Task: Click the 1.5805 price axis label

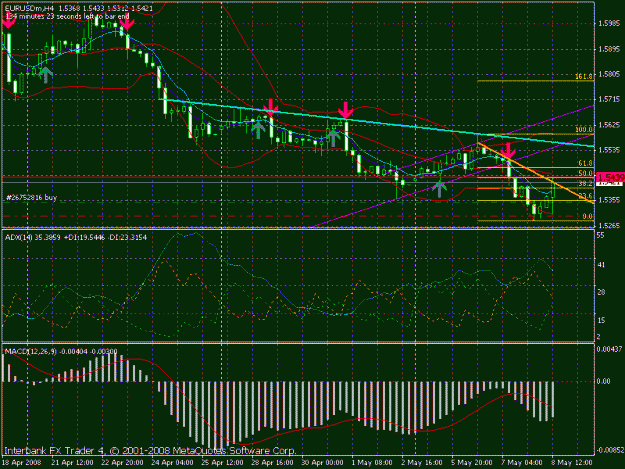Action: point(608,74)
